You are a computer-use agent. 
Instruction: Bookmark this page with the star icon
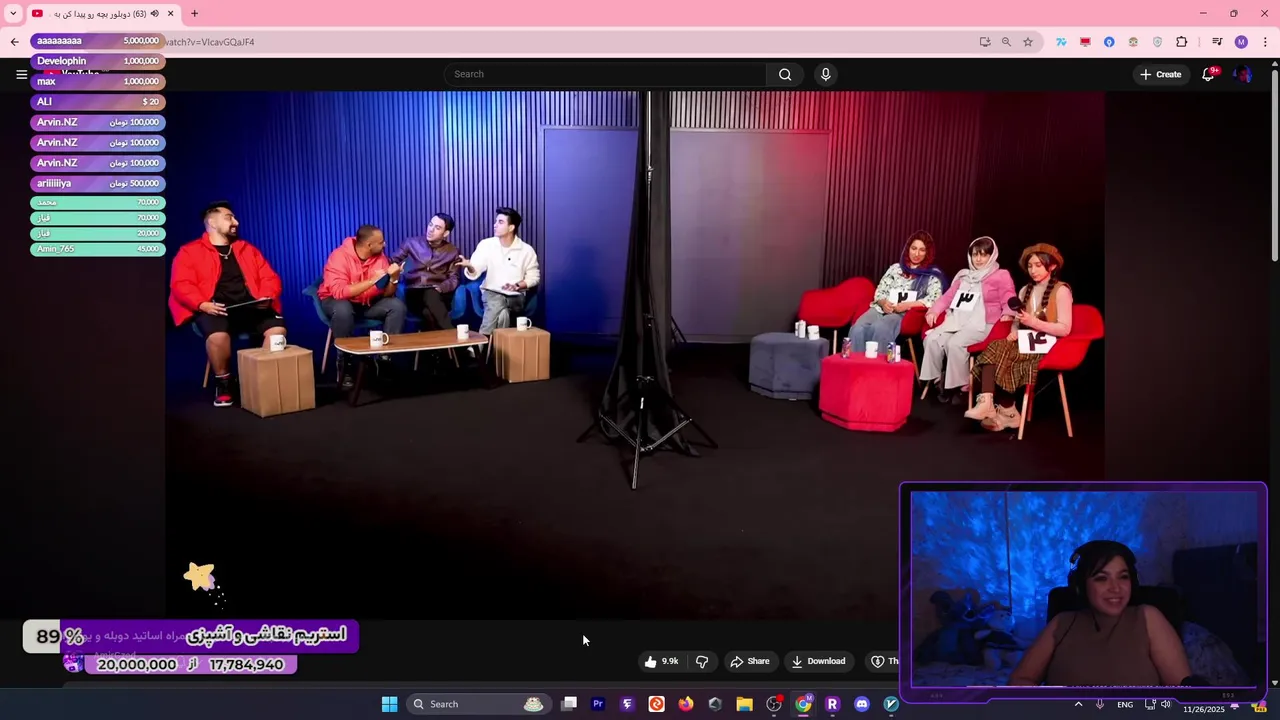pyautogui.click(x=1027, y=42)
